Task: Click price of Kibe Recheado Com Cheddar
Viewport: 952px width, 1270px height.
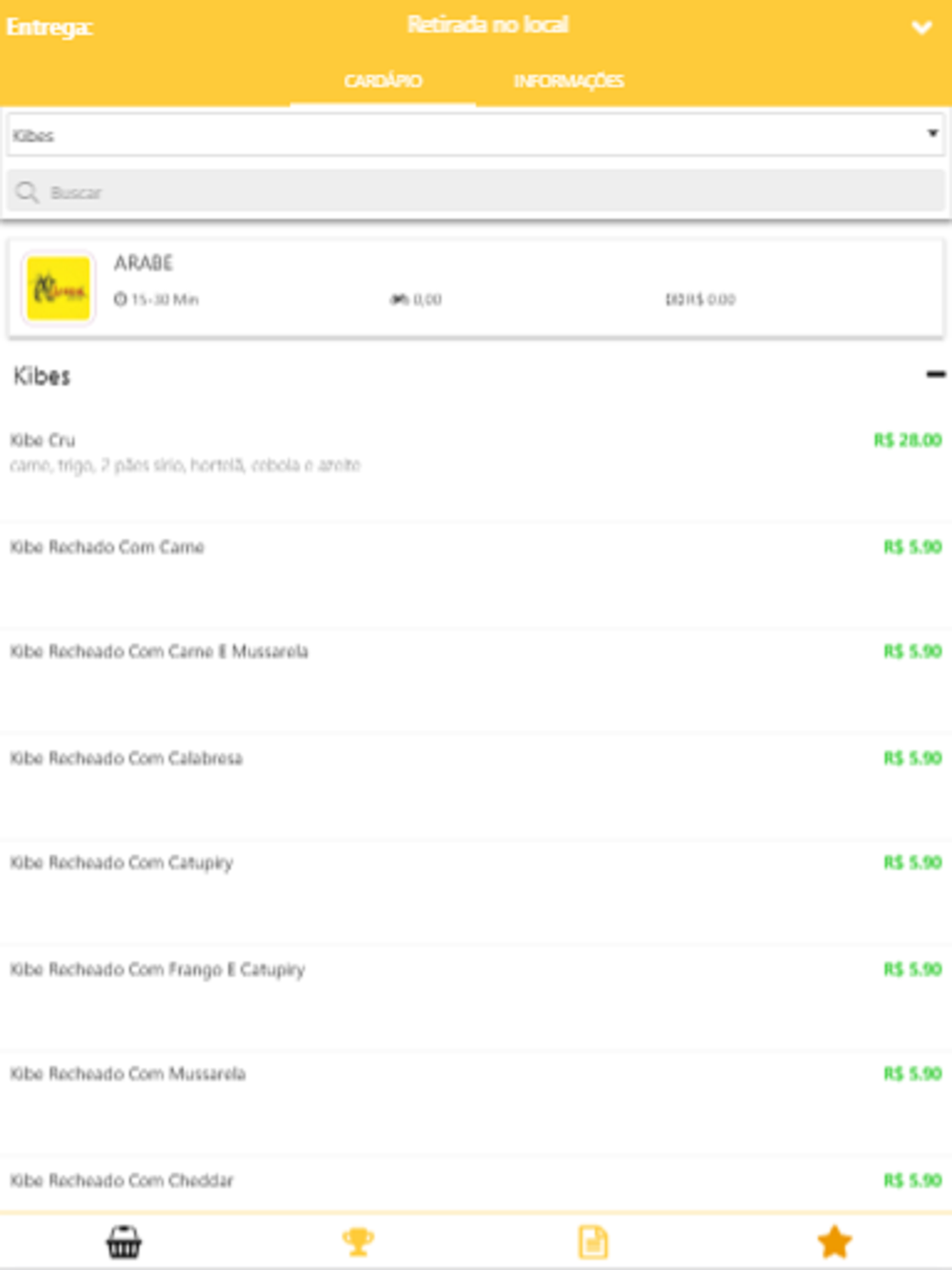Action: [912, 1181]
